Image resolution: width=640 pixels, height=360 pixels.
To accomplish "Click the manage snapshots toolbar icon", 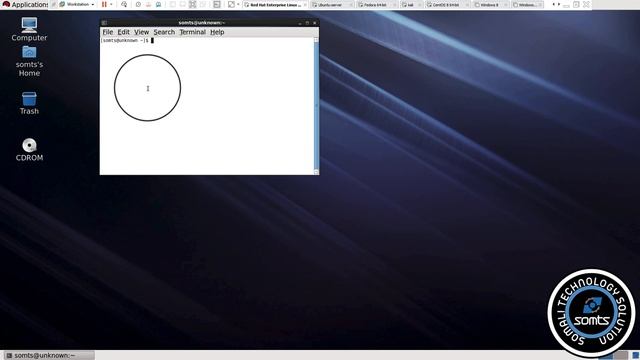I will [158, 4].
